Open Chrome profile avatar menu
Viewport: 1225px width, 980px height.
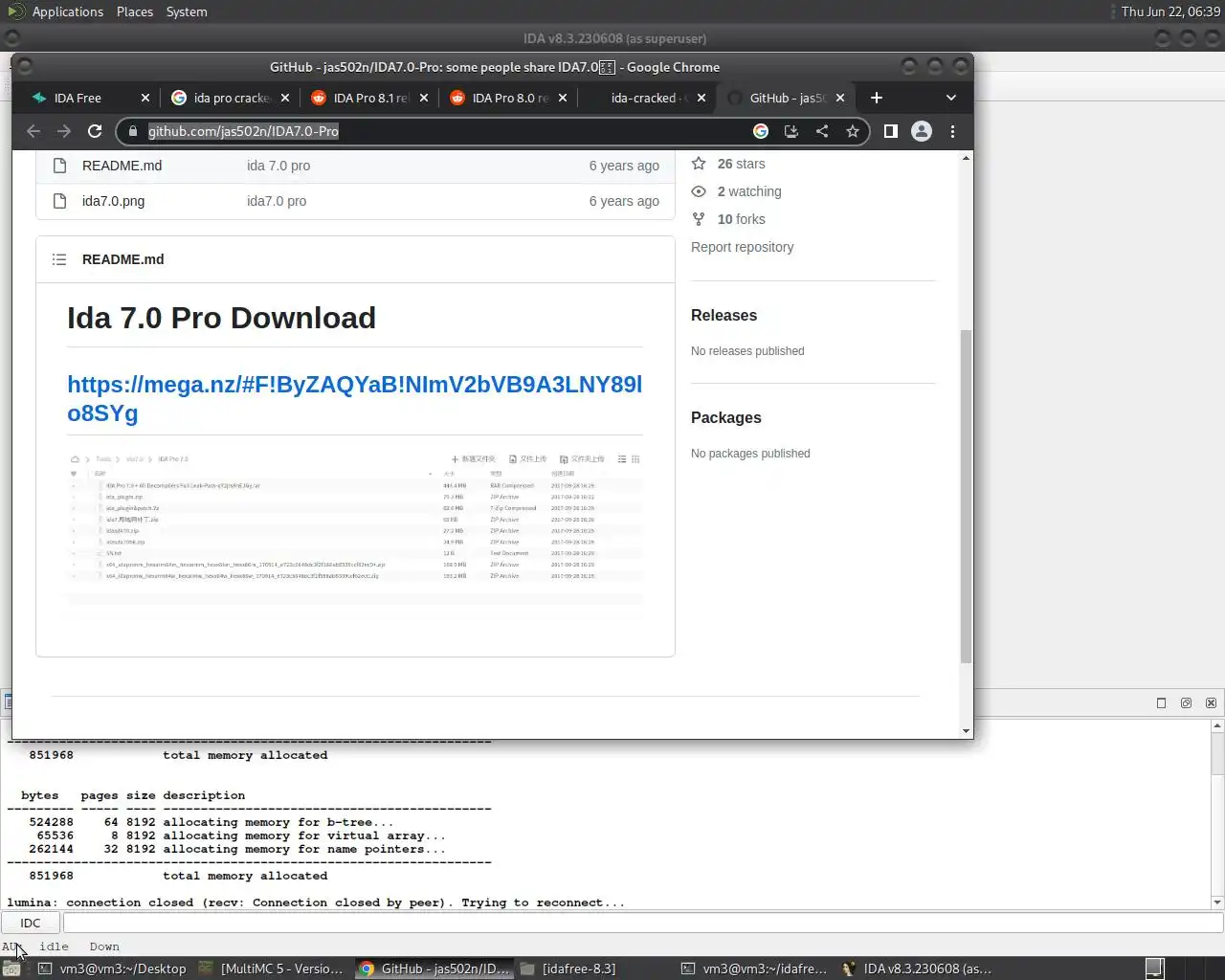click(922, 131)
